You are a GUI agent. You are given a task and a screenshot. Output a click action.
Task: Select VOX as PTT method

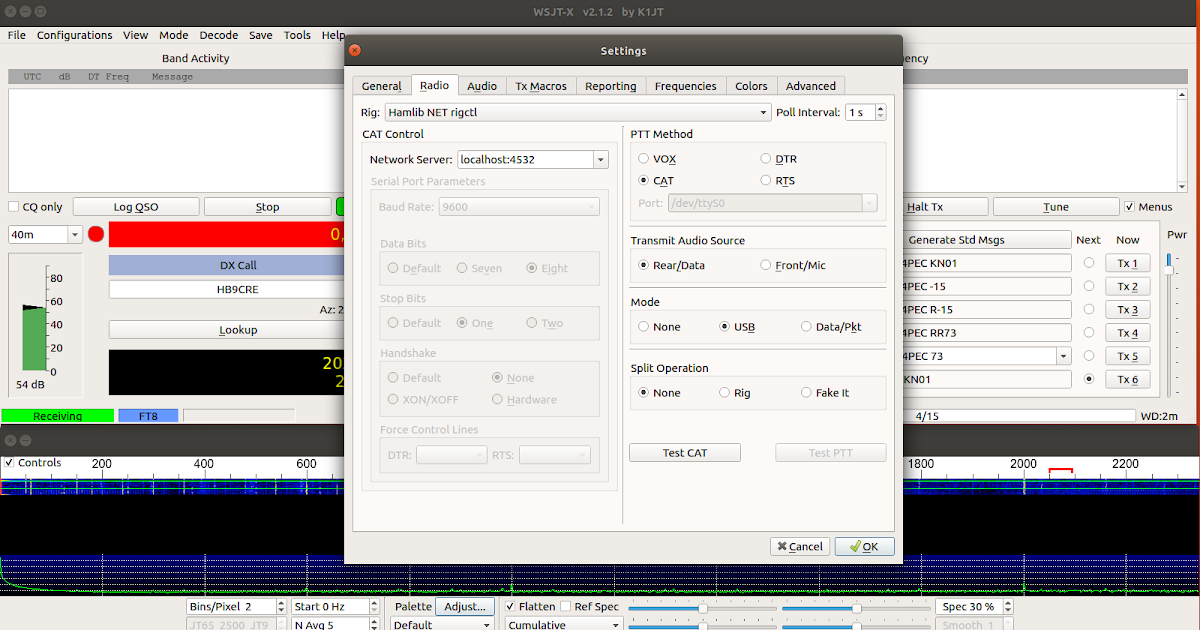[x=643, y=158]
